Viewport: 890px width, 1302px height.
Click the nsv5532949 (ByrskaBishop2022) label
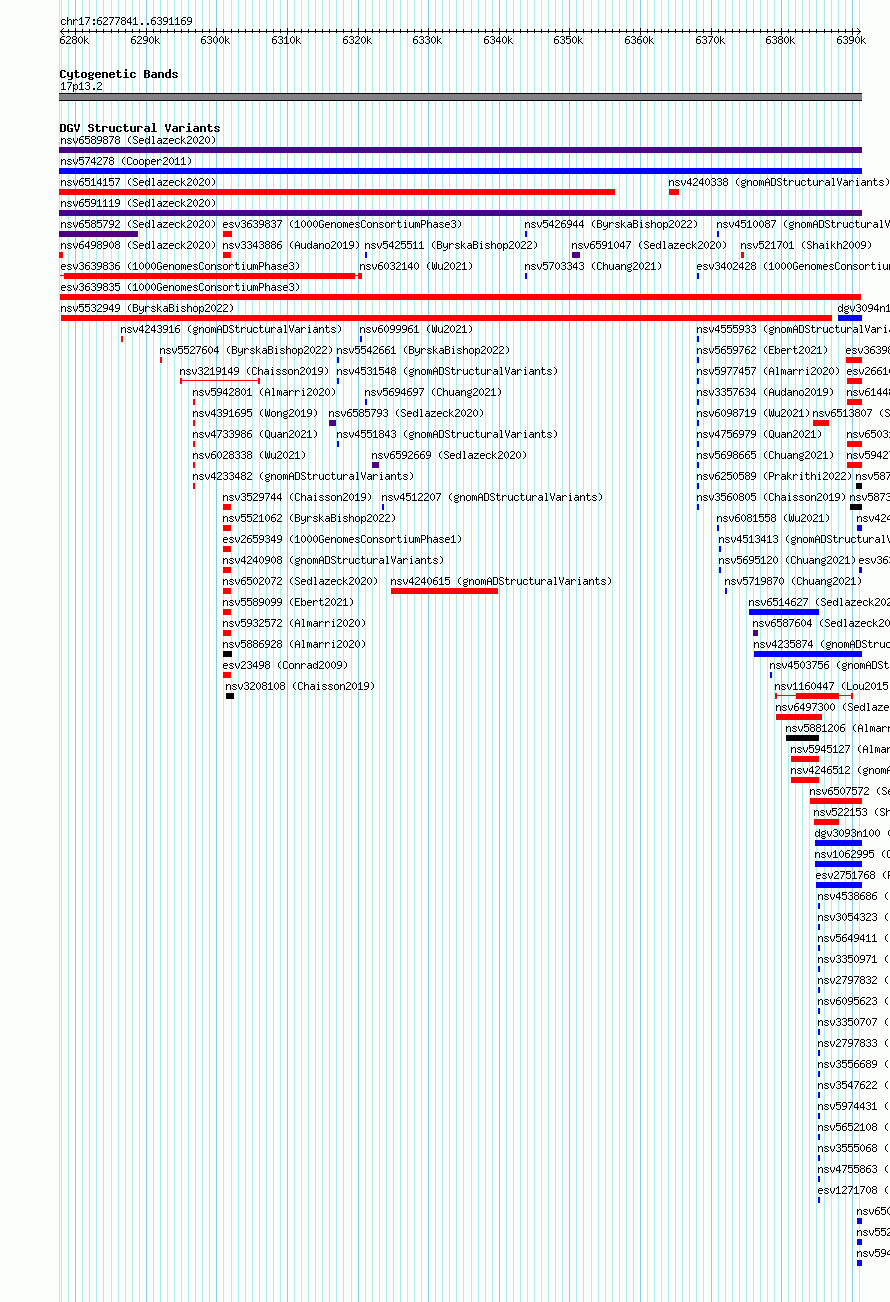(147, 308)
